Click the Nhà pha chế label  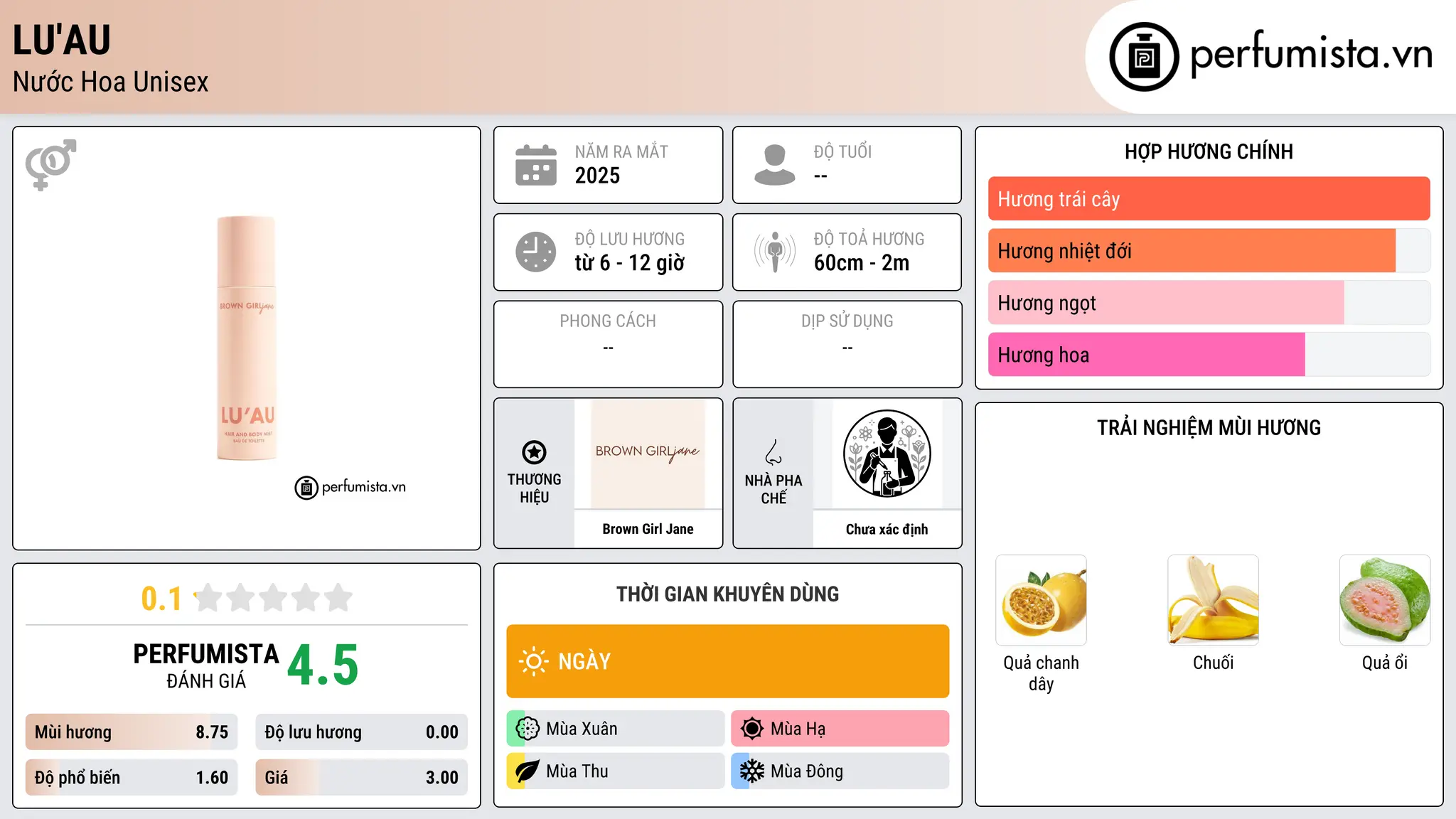click(773, 489)
